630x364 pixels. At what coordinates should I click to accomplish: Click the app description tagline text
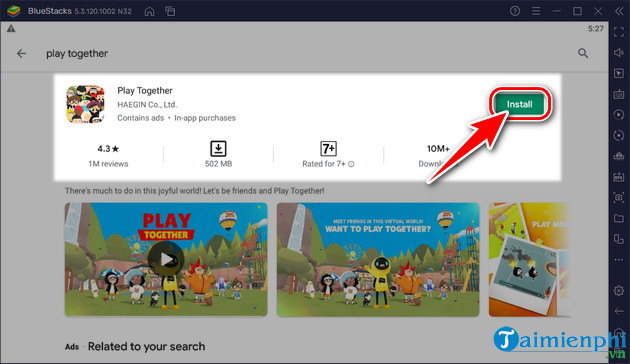[194, 191]
